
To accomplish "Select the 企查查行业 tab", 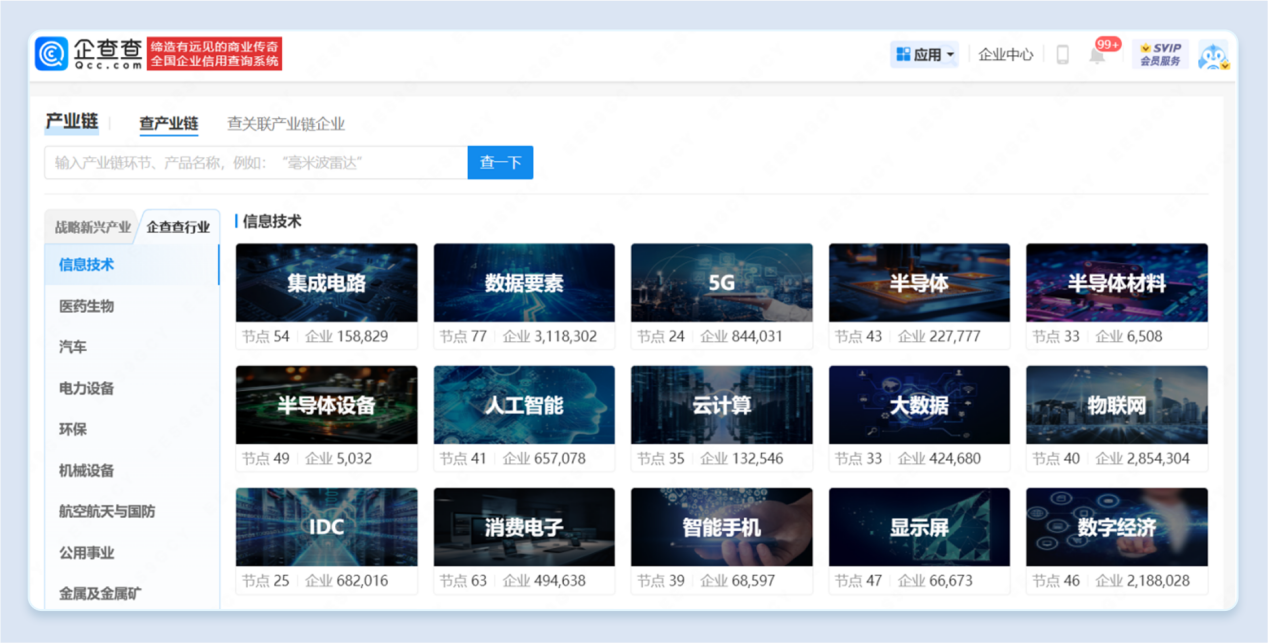I will (x=178, y=227).
